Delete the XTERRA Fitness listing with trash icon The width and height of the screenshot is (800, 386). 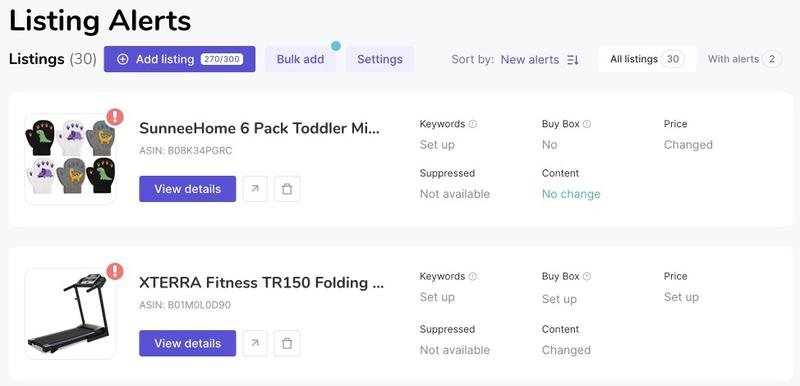pyautogui.click(x=287, y=343)
